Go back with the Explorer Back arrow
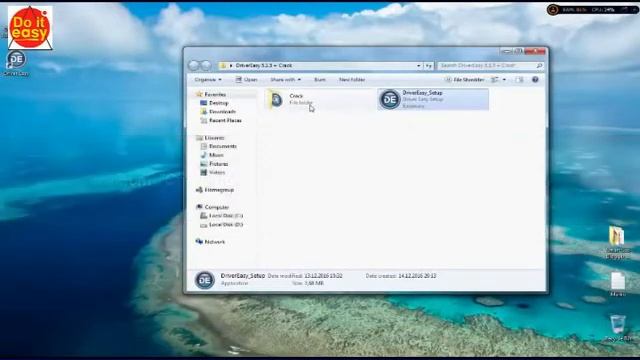640x360 pixels. pos(194,65)
